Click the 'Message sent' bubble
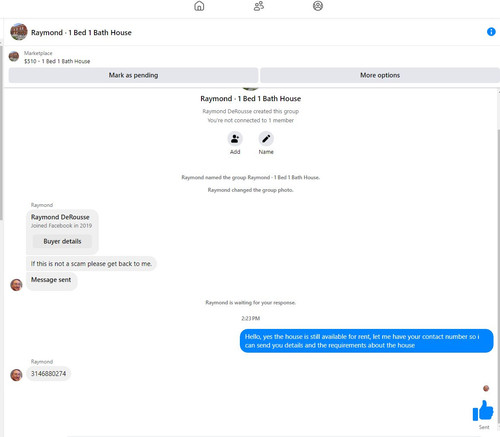Image resolution: width=500 pixels, height=437 pixels. click(51, 281)
